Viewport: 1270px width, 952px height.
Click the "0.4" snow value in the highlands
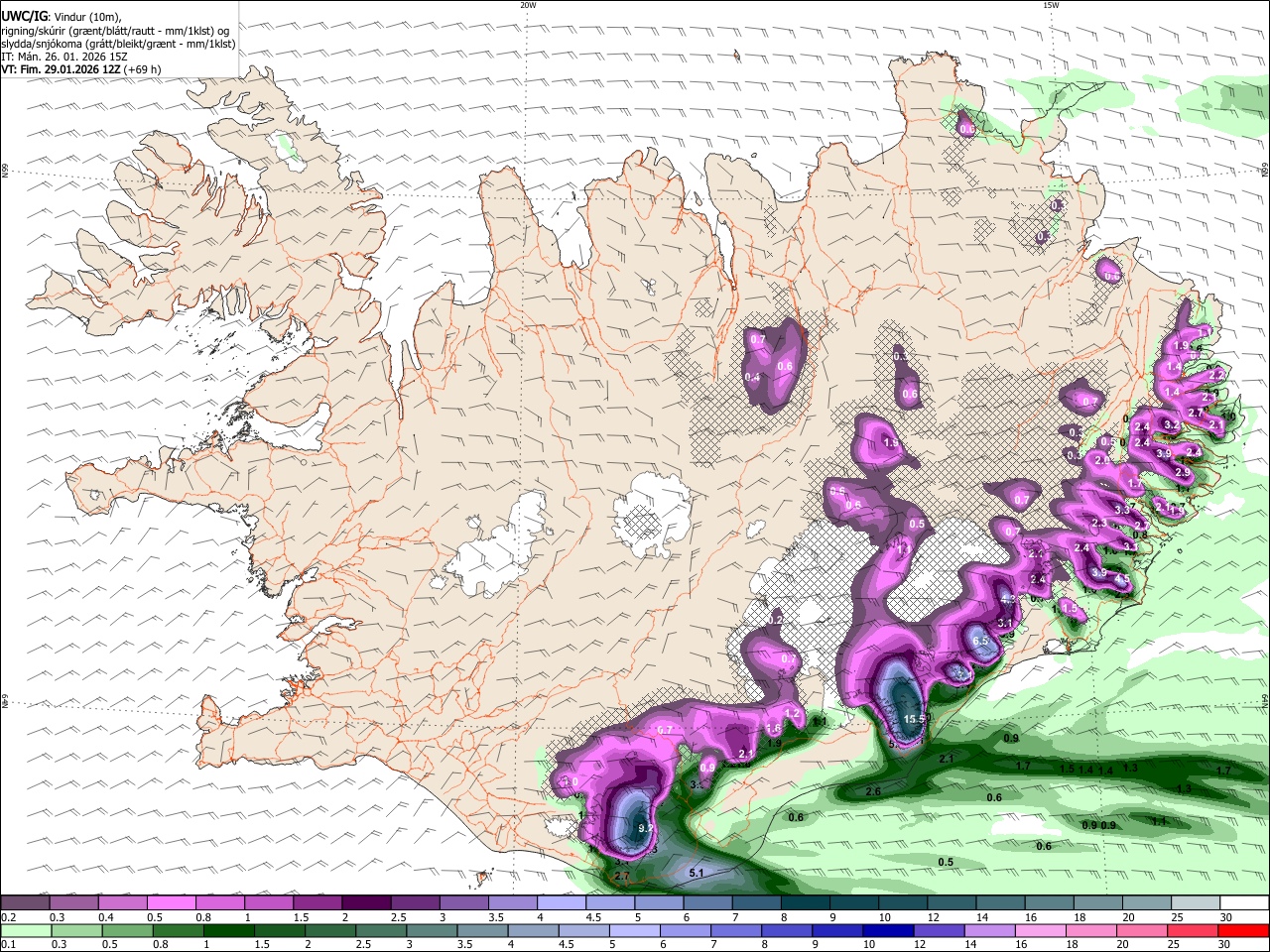pos(752,377)
